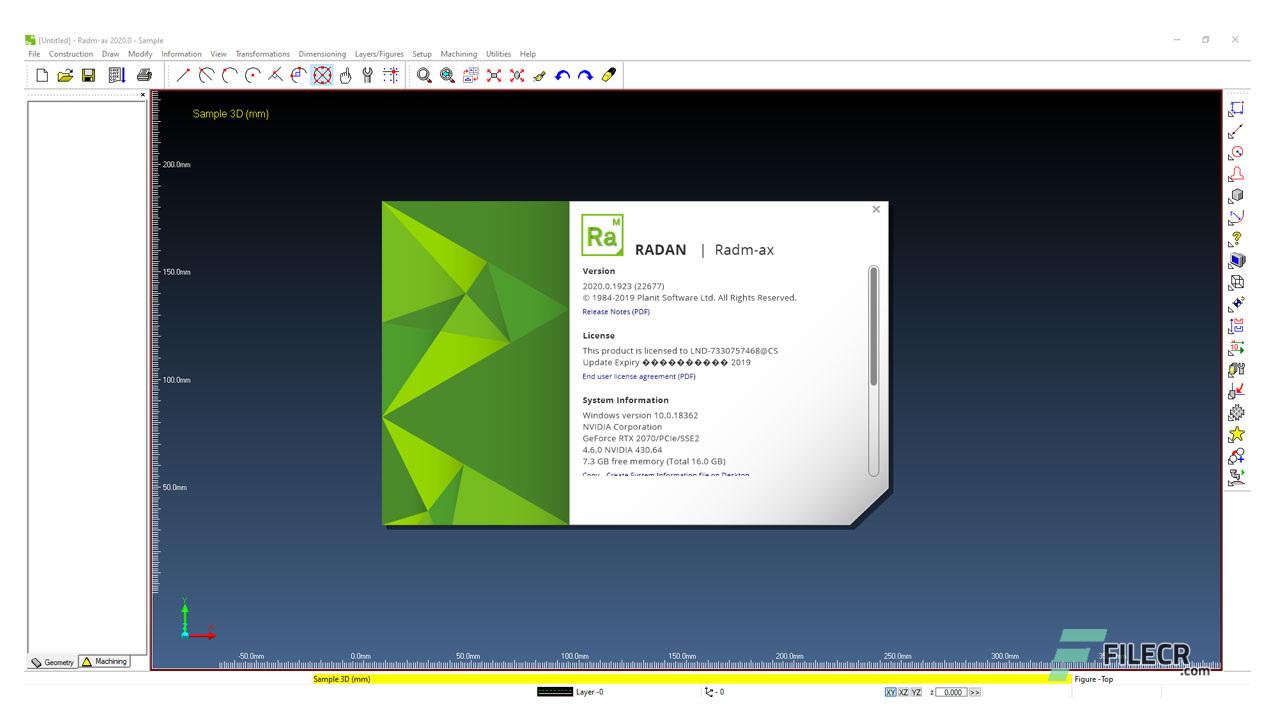Viewport: 1280px width, 720px height.
Task: Switch to the Machining tab at bottom
Action: [105, 662]
